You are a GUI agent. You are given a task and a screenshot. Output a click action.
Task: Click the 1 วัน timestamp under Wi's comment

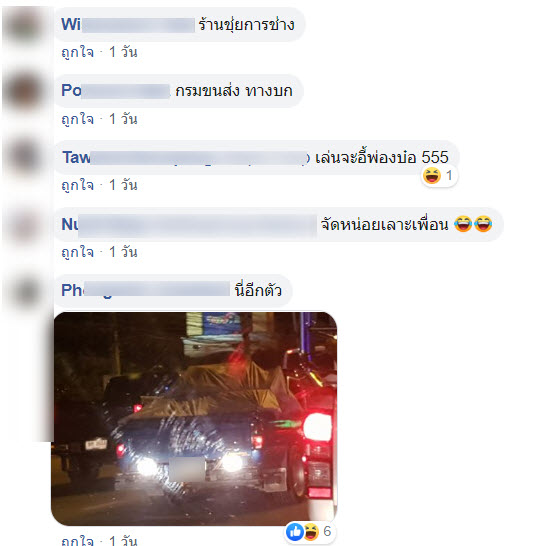coord(123,53)
